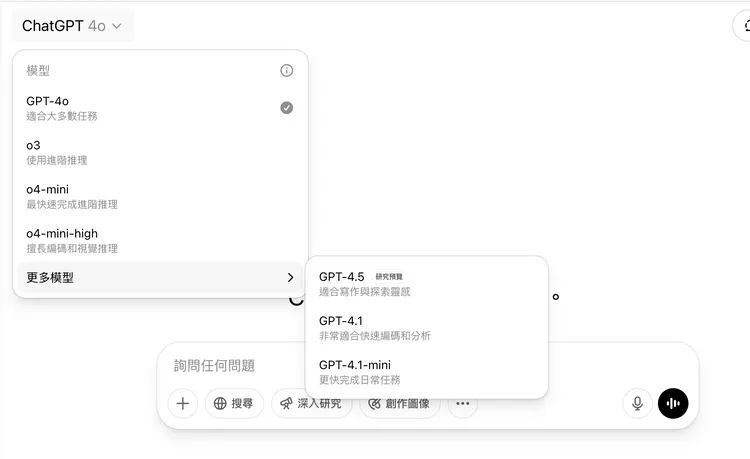The width and height of the screenshot is (750, 459).
Task: Click the plus attach button
Action: (x=183, y=404)
